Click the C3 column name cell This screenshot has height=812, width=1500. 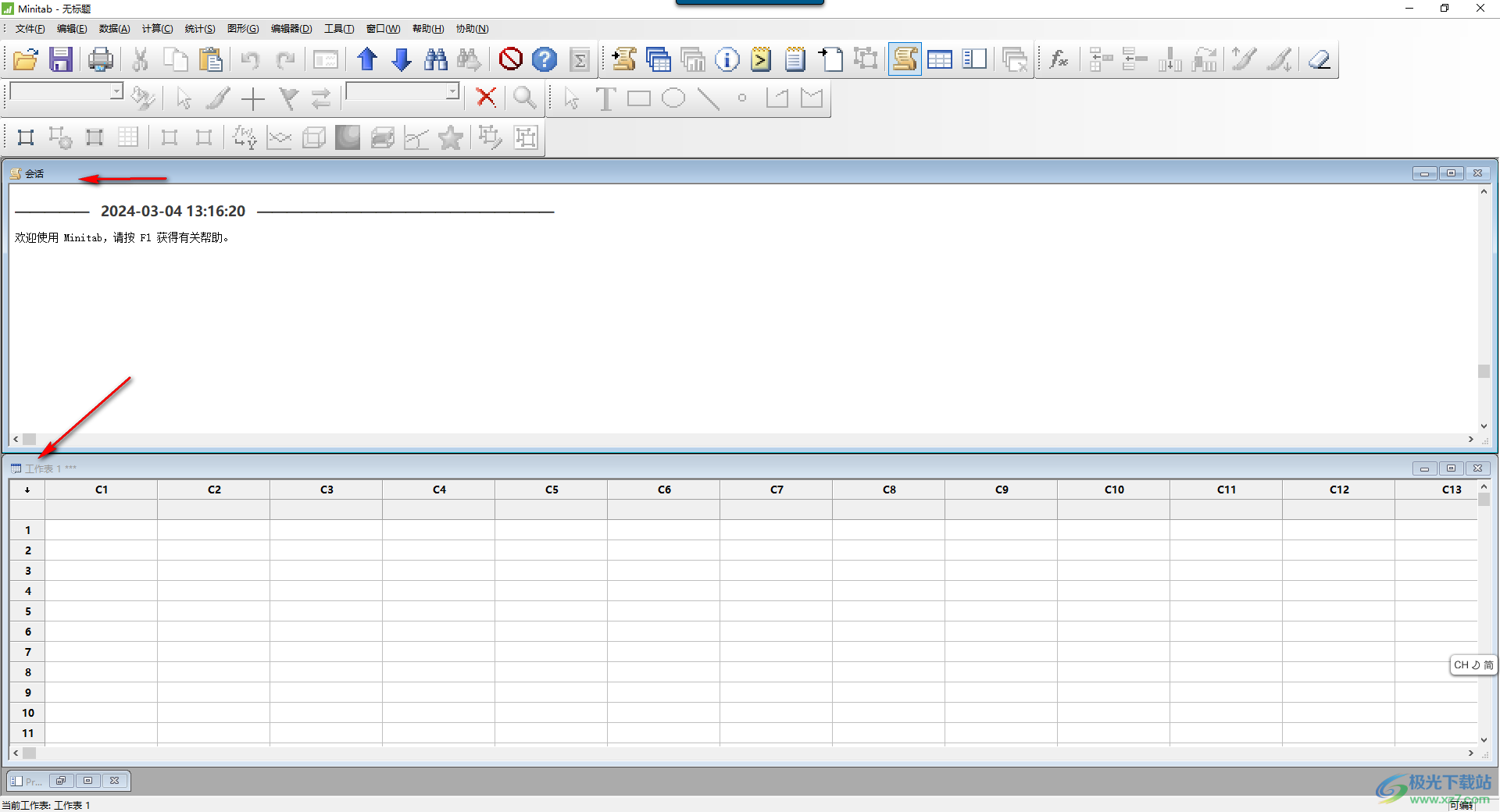pos(327,510)
